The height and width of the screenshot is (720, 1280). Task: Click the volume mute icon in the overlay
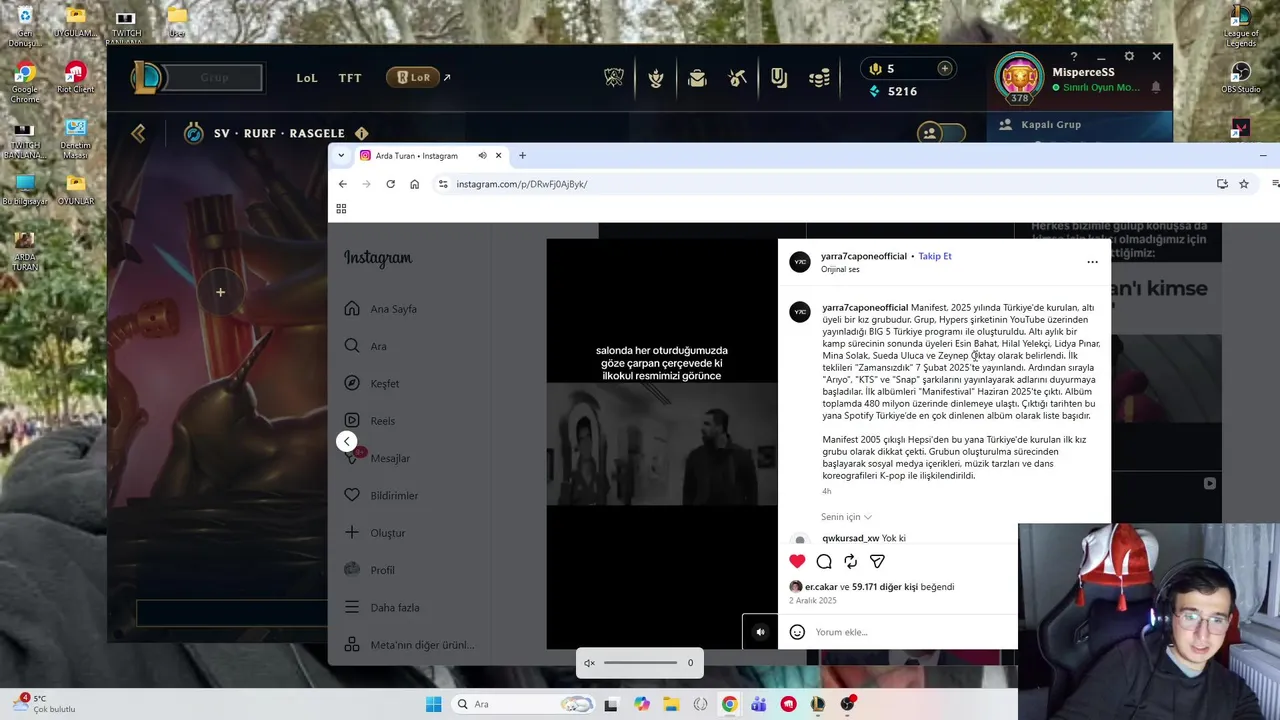(589, 663)
